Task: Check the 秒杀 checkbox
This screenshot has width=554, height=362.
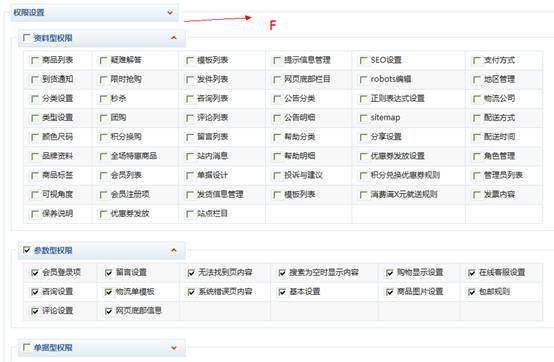Action: tap(104, 99)
